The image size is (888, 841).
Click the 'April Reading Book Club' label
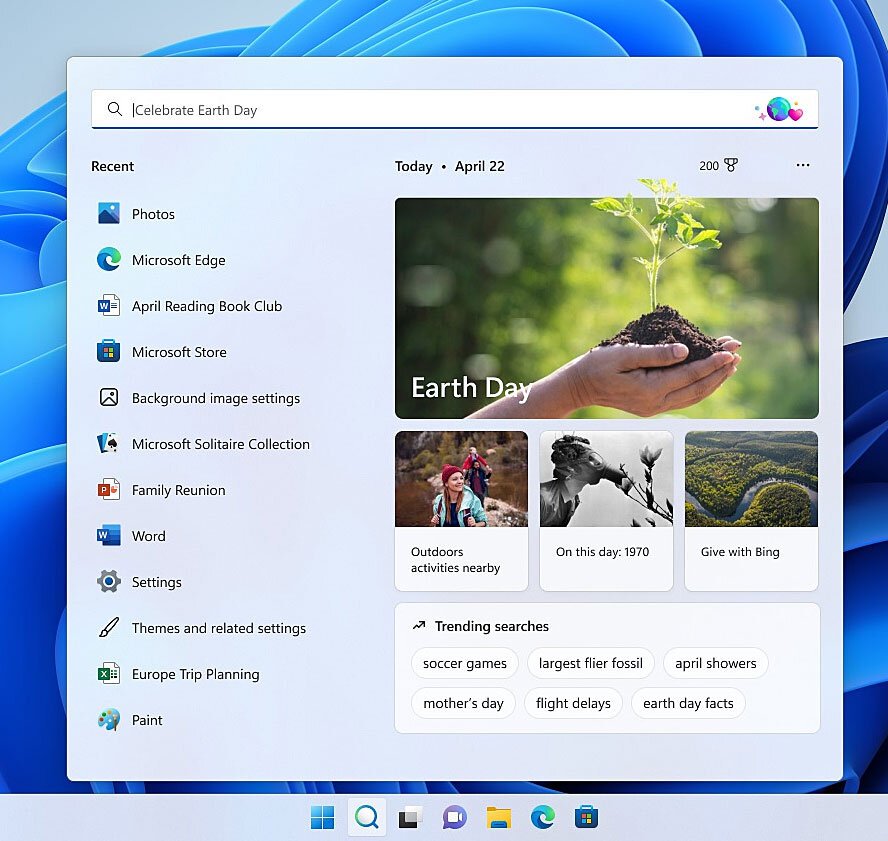[207, 306]
